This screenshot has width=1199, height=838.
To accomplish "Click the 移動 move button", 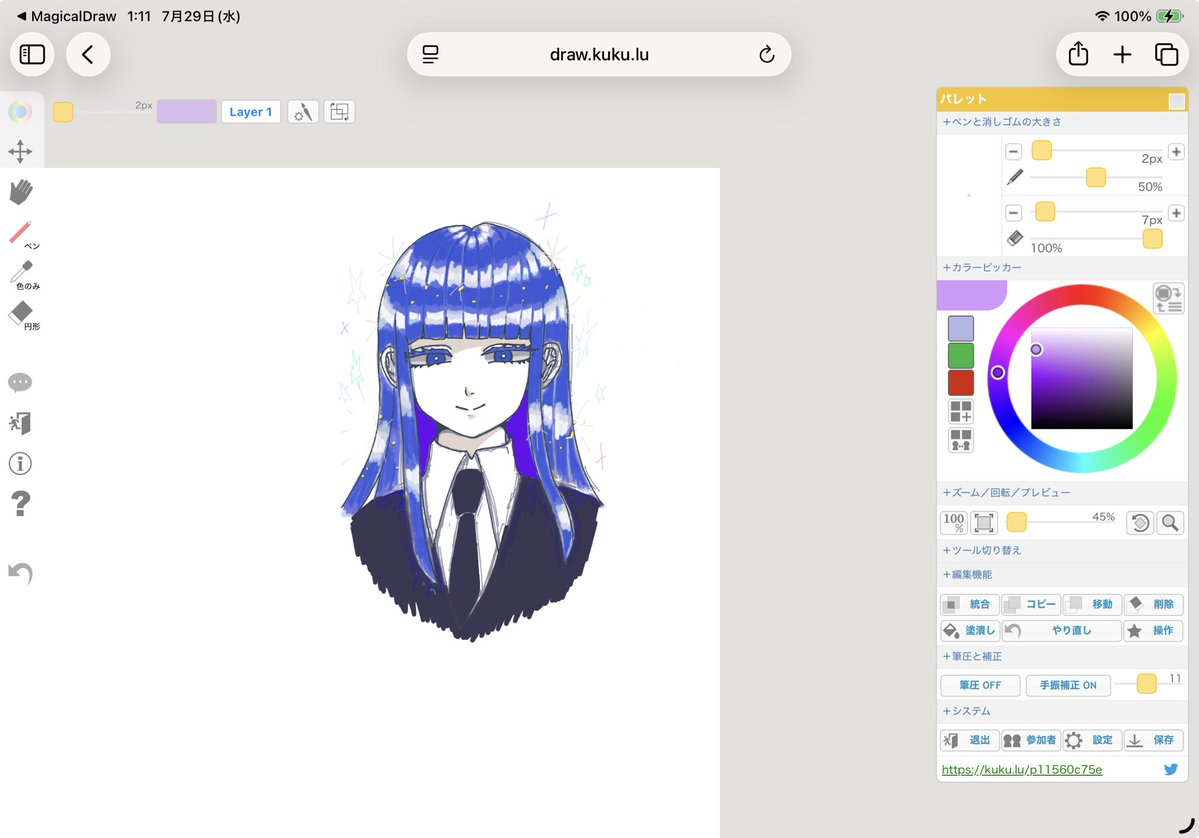I will [1092, 604].
